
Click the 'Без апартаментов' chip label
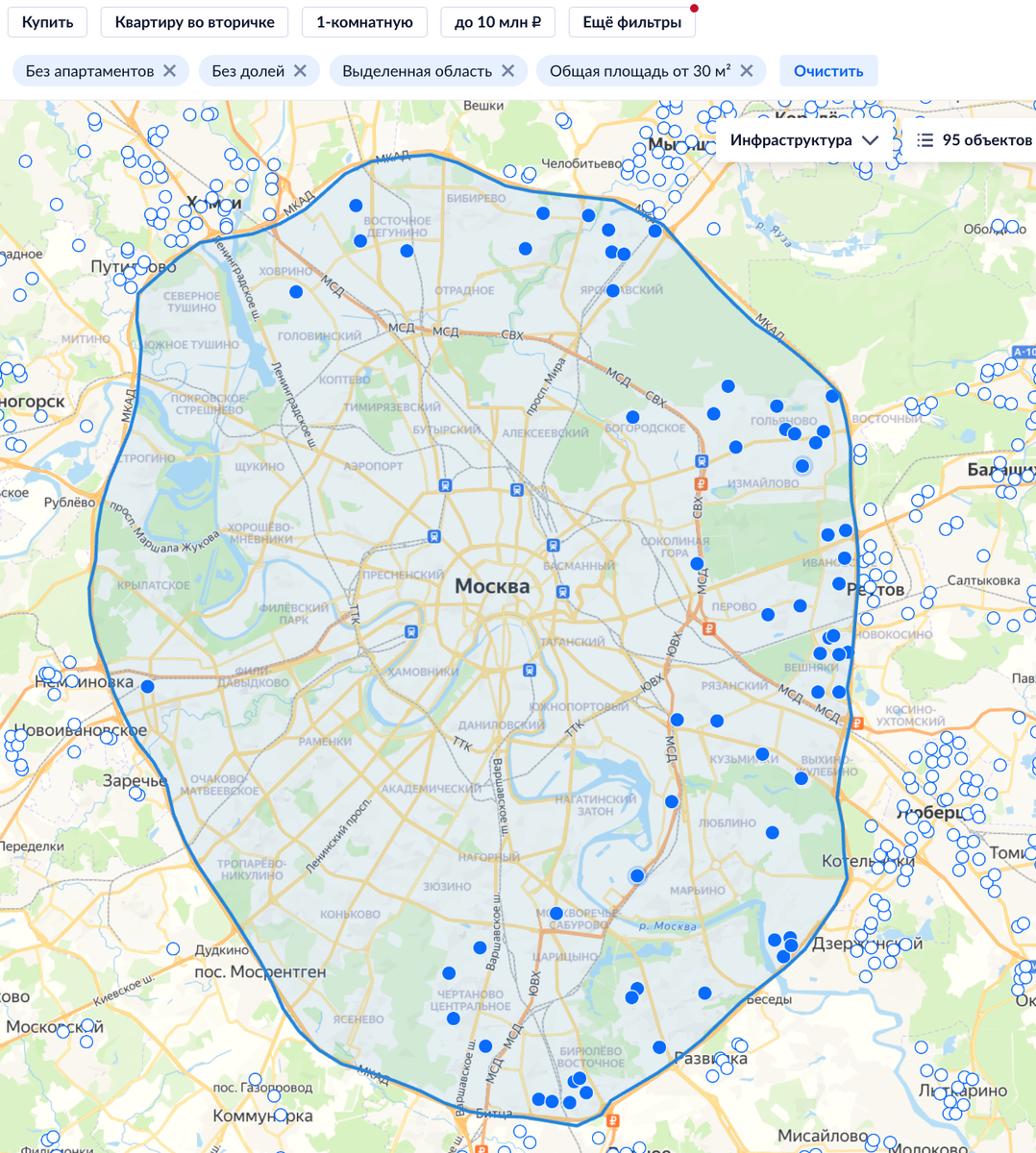[89, 71]
